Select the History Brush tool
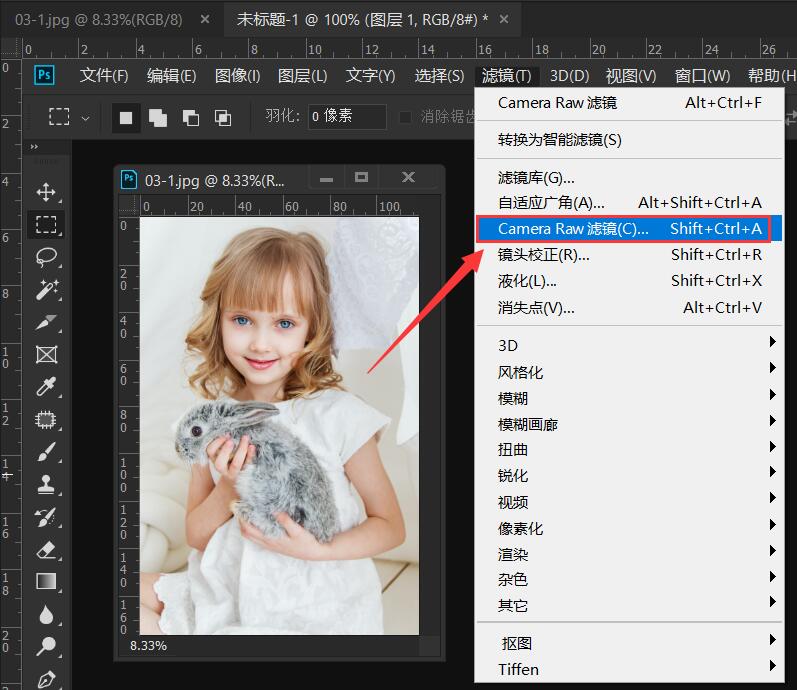The width and height of the screenshot is (797, 690). point(46,517)
